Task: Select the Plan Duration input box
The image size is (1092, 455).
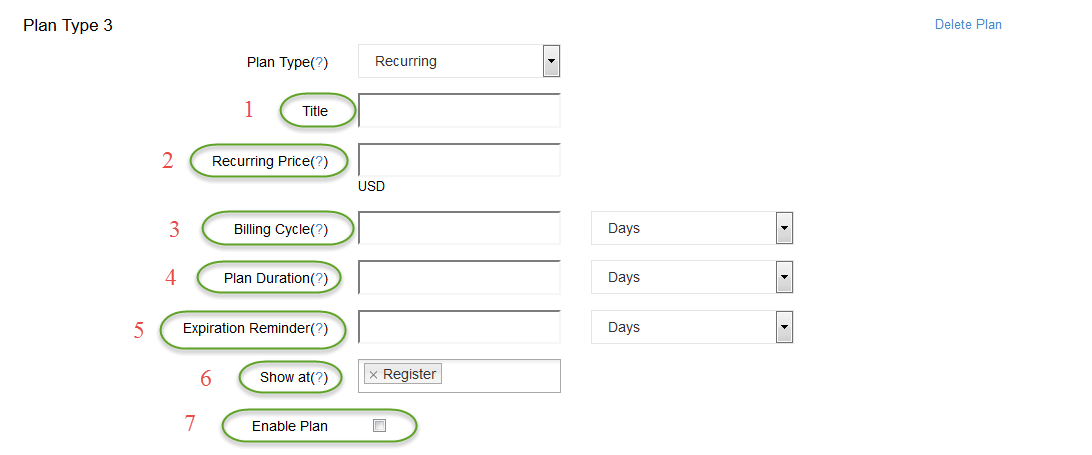Action: [459, 277]
